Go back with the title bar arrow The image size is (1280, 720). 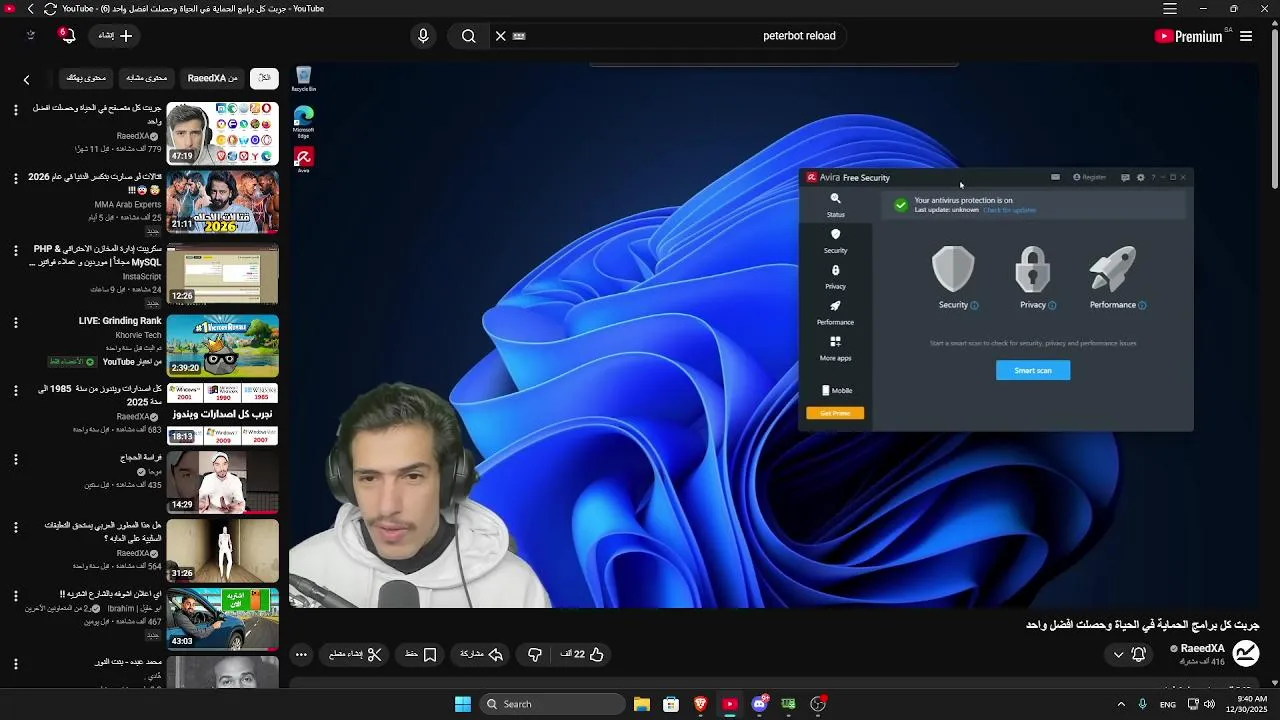pyautogui.click(x=30, y=9)
